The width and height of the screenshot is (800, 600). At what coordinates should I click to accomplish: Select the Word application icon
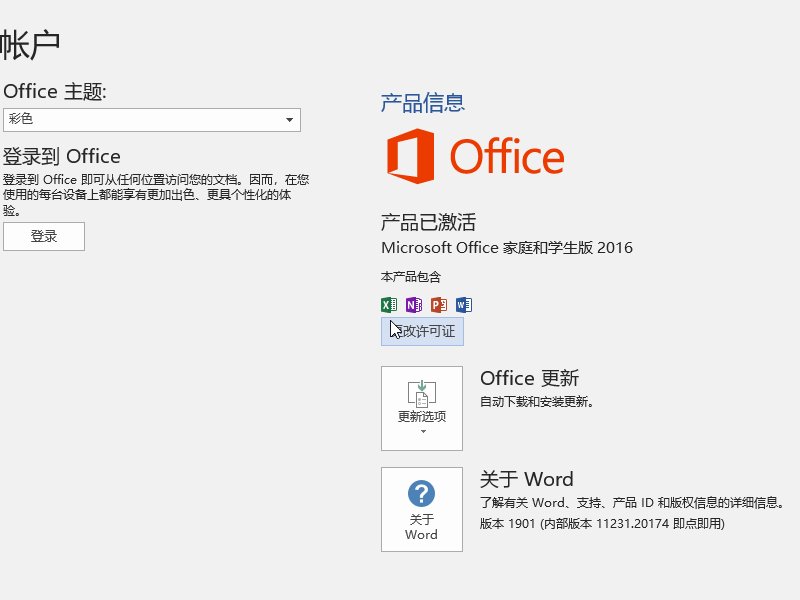point(462,304)
